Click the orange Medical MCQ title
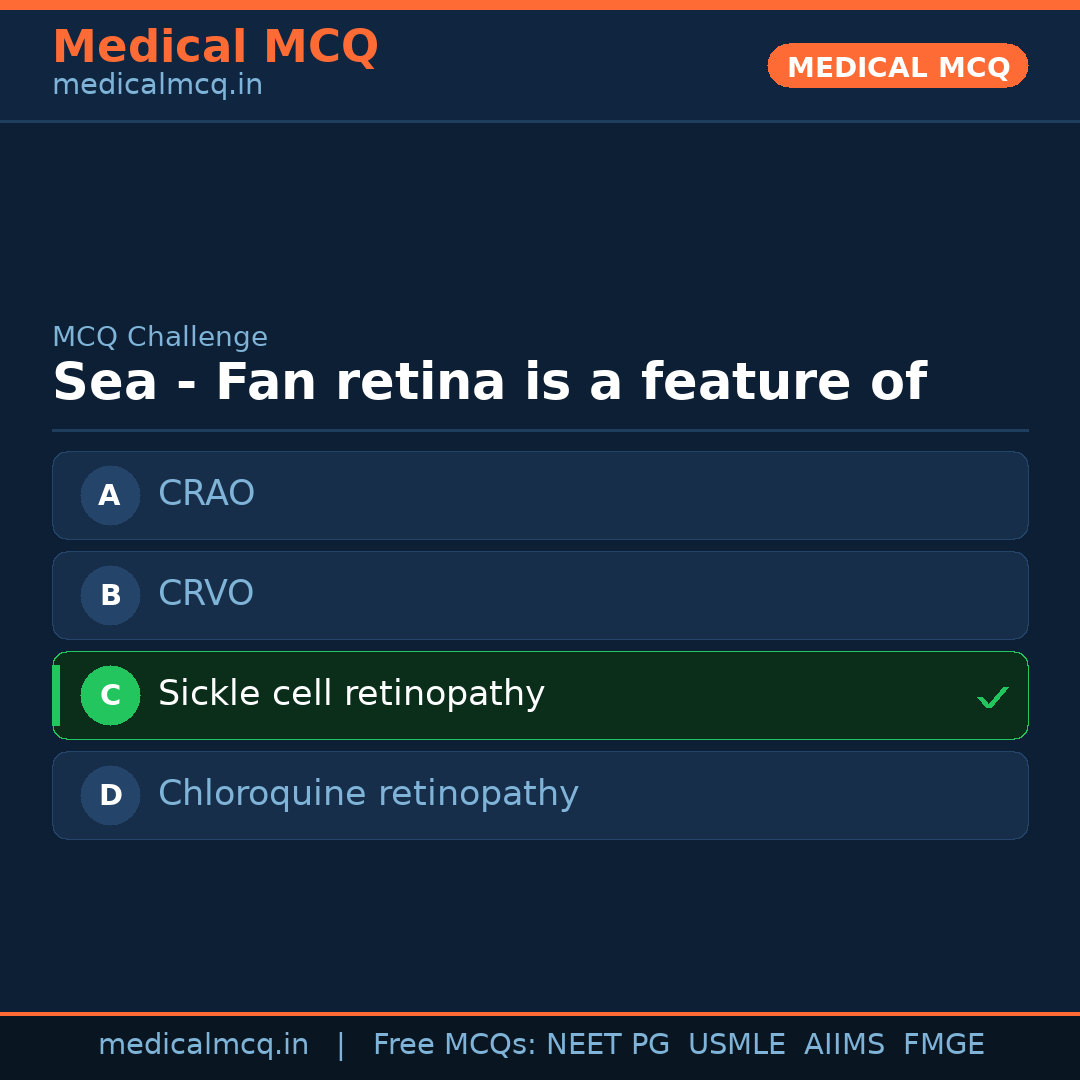The width and height of the screenshot is (1080, 1080). click(215, 47)
